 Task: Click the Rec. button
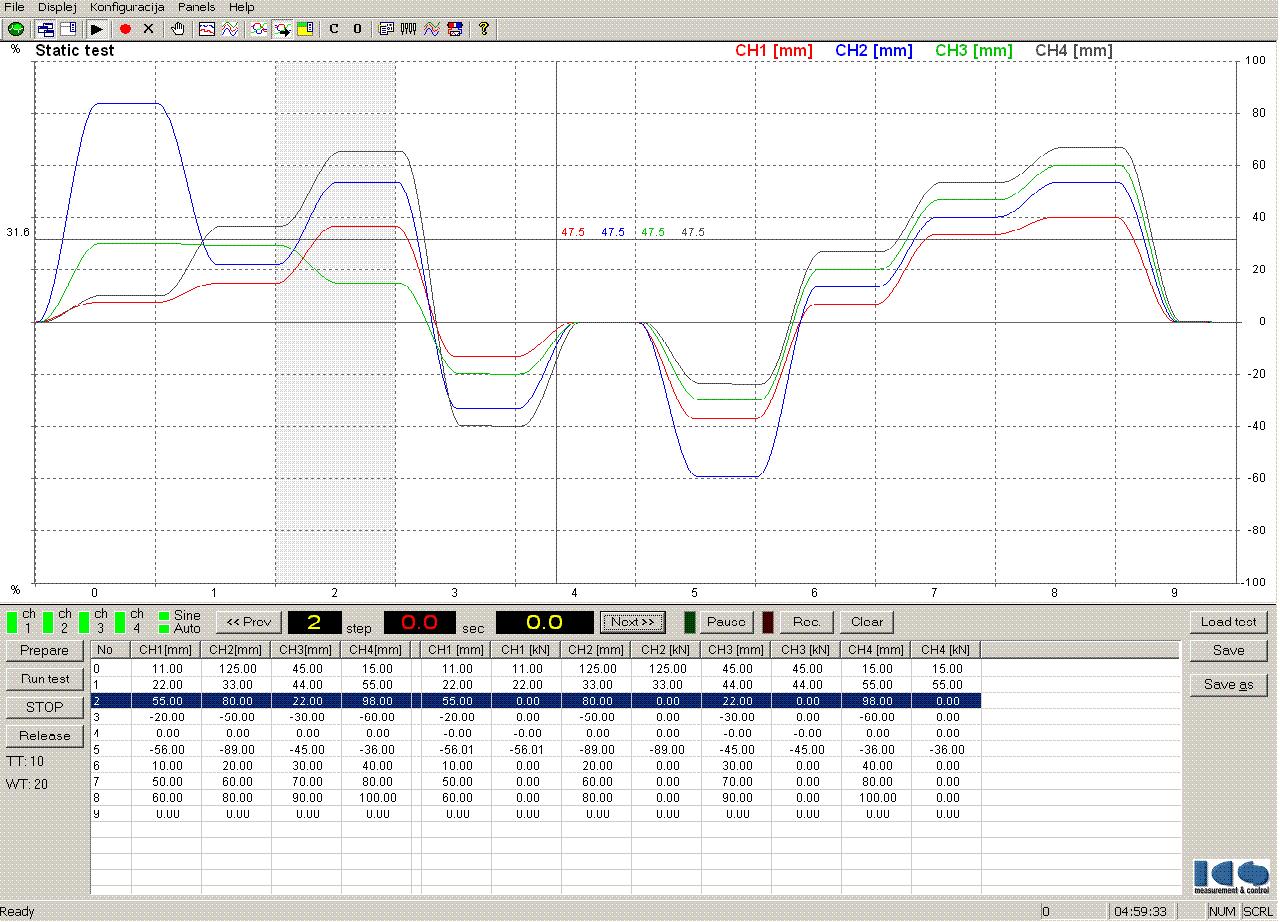tap(806, 622)
